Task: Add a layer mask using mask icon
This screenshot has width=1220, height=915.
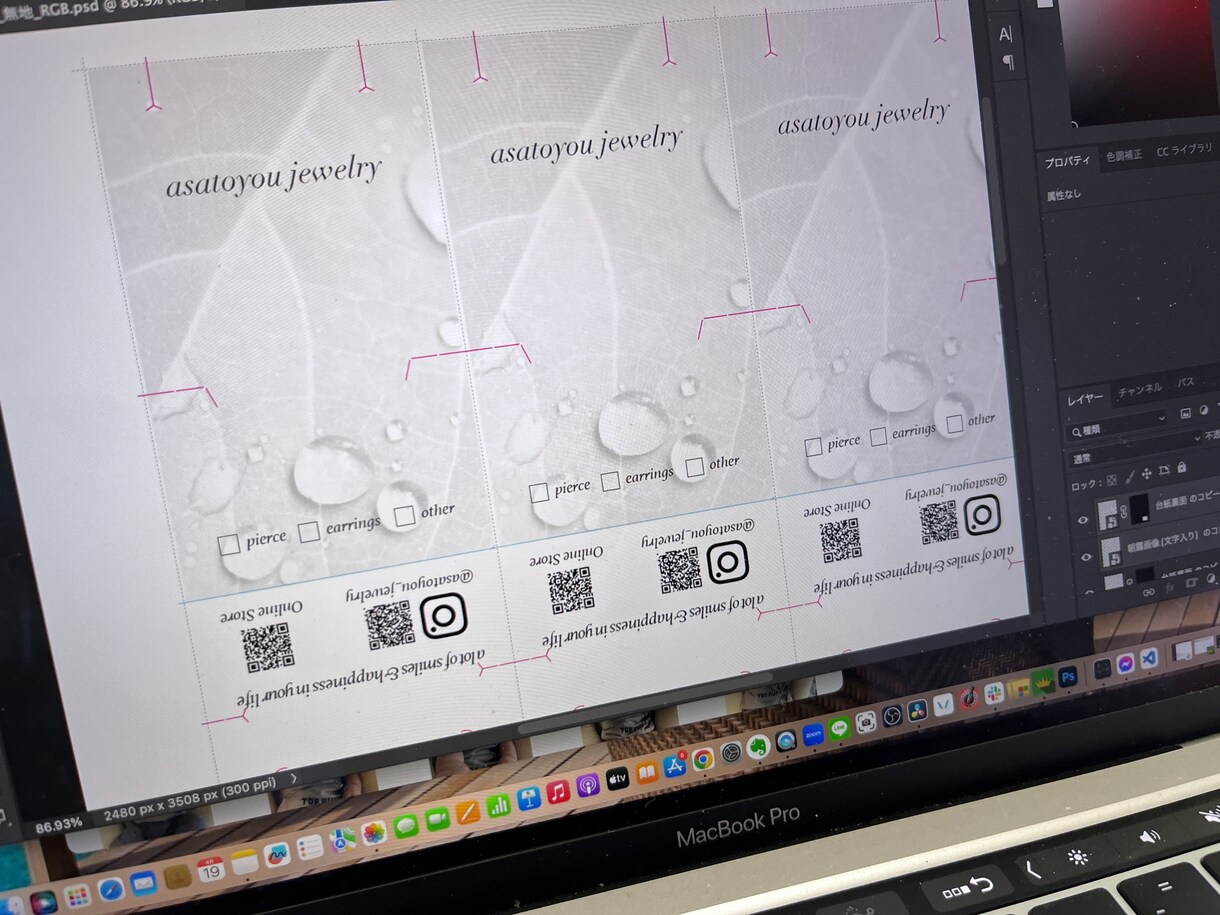Action: (x=1190, y=584)
